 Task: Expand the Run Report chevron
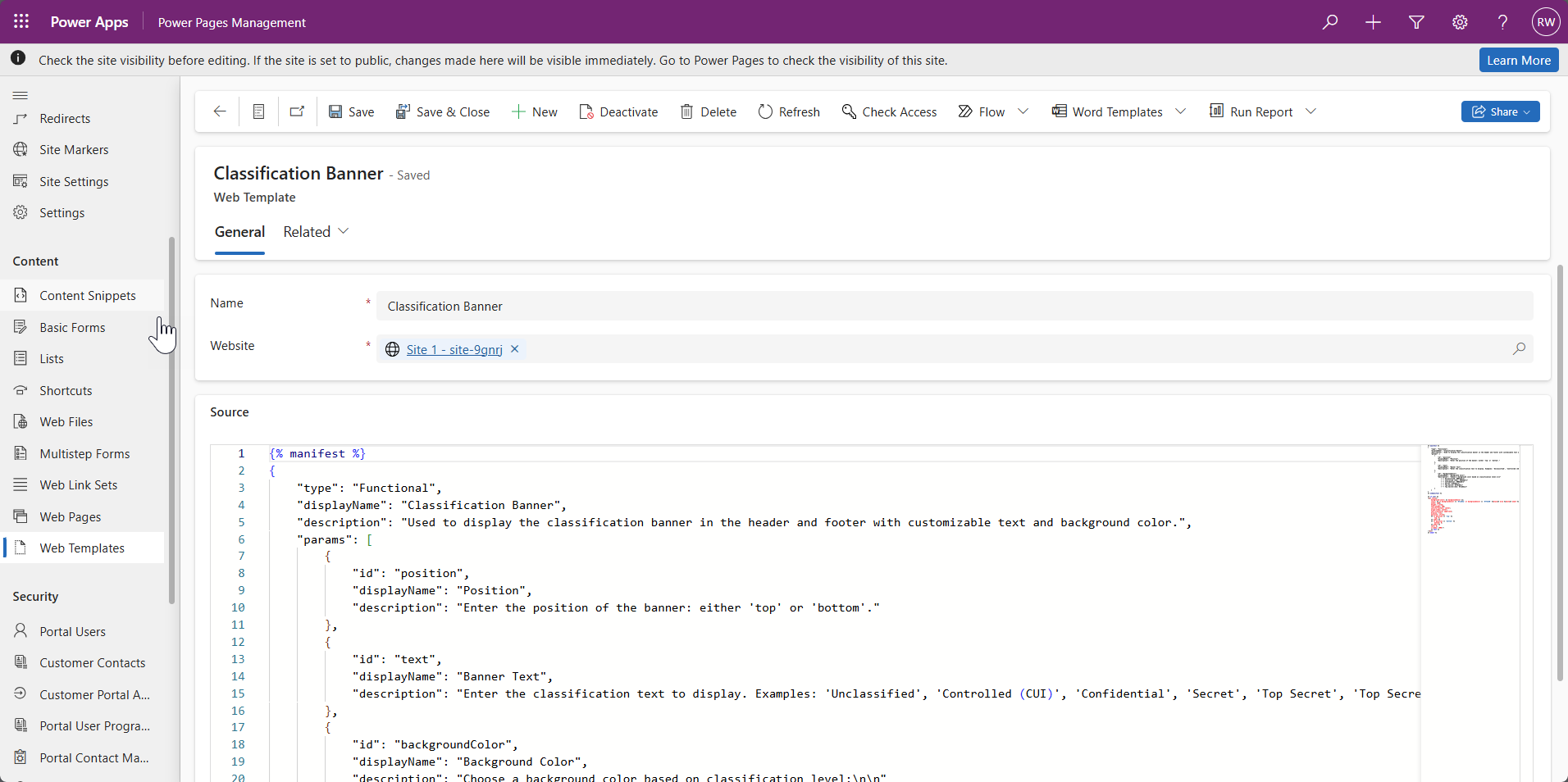coord(1311,111)
